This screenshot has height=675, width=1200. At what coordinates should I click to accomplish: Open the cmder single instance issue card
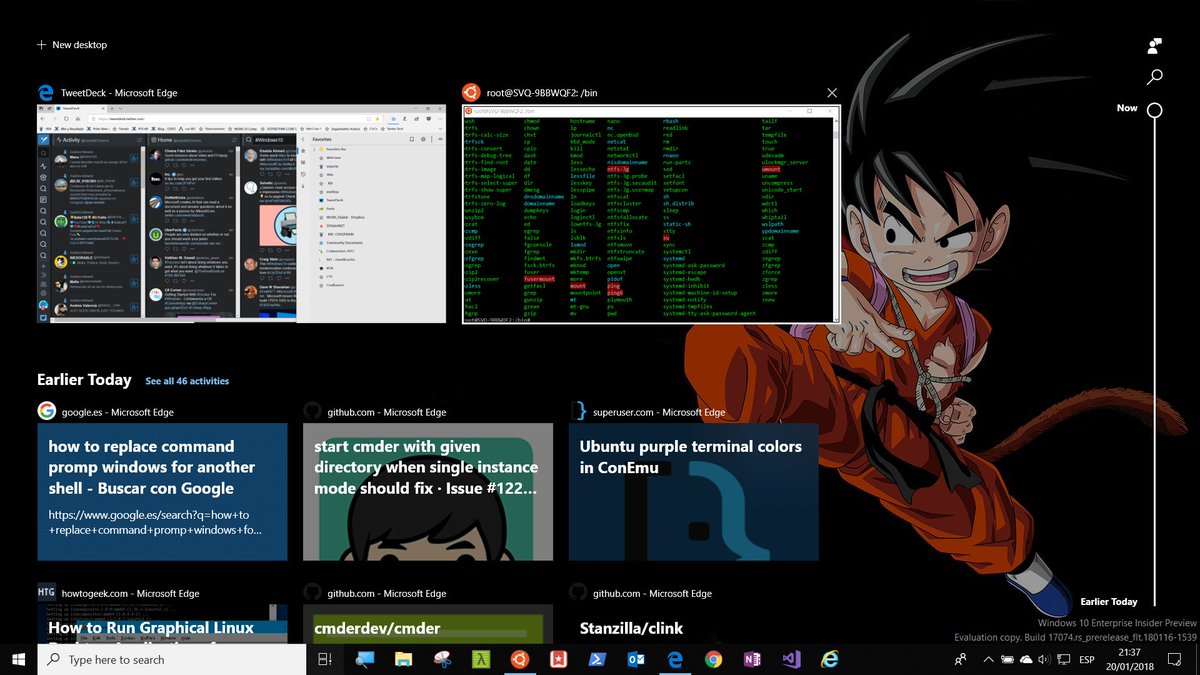click(428, 491)
